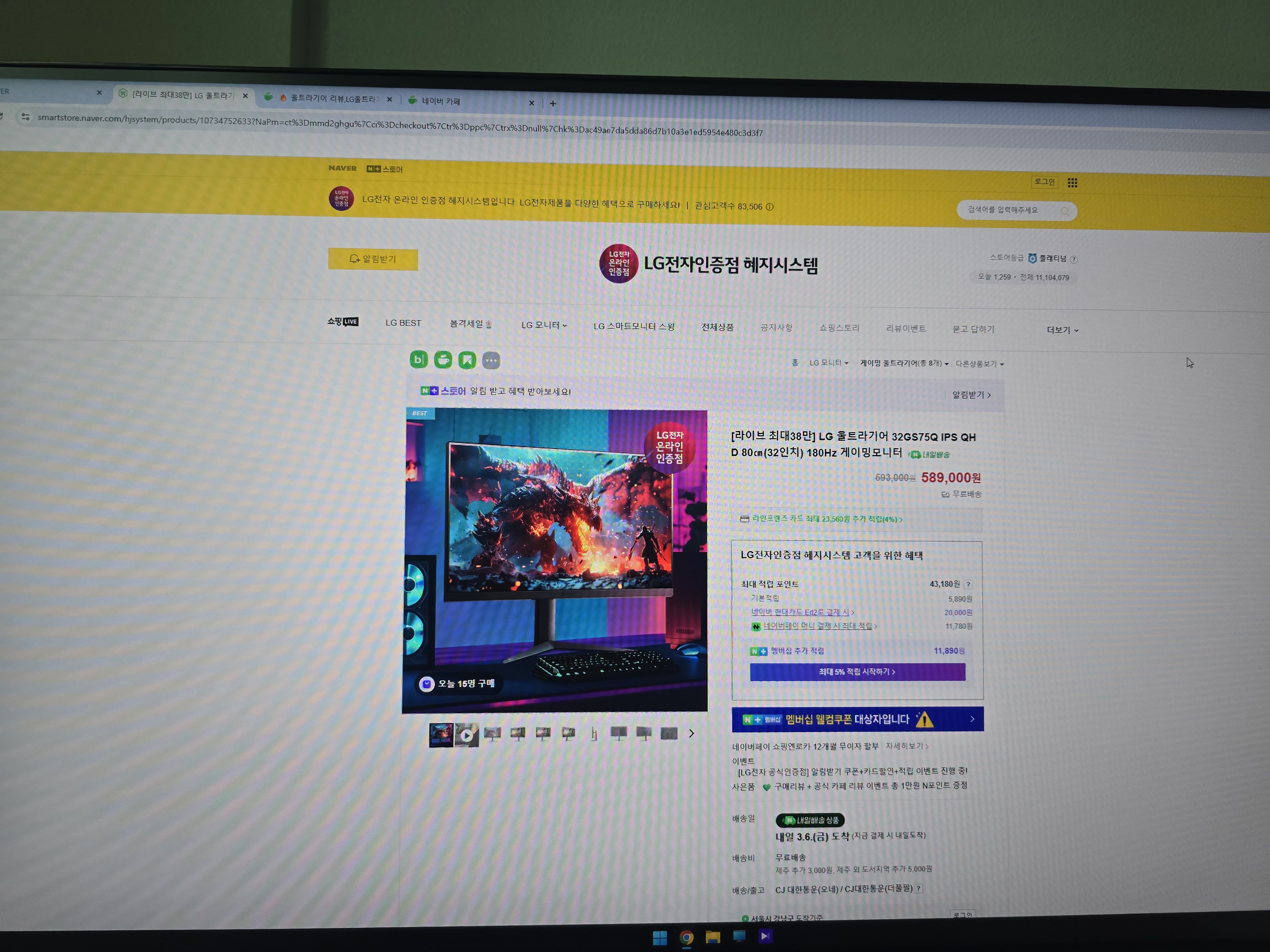Play the product video thumbnail
Screen dimensions: 1270x952
466,735
